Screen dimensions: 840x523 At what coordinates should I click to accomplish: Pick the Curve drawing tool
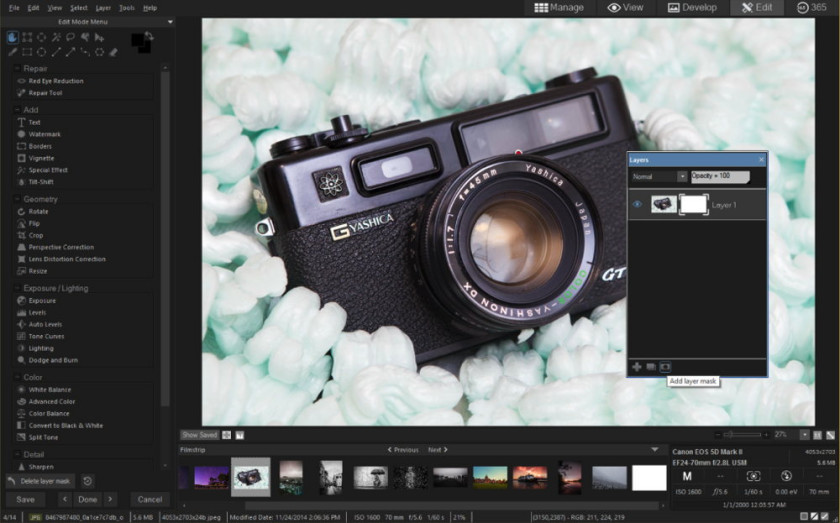point(85,52)
